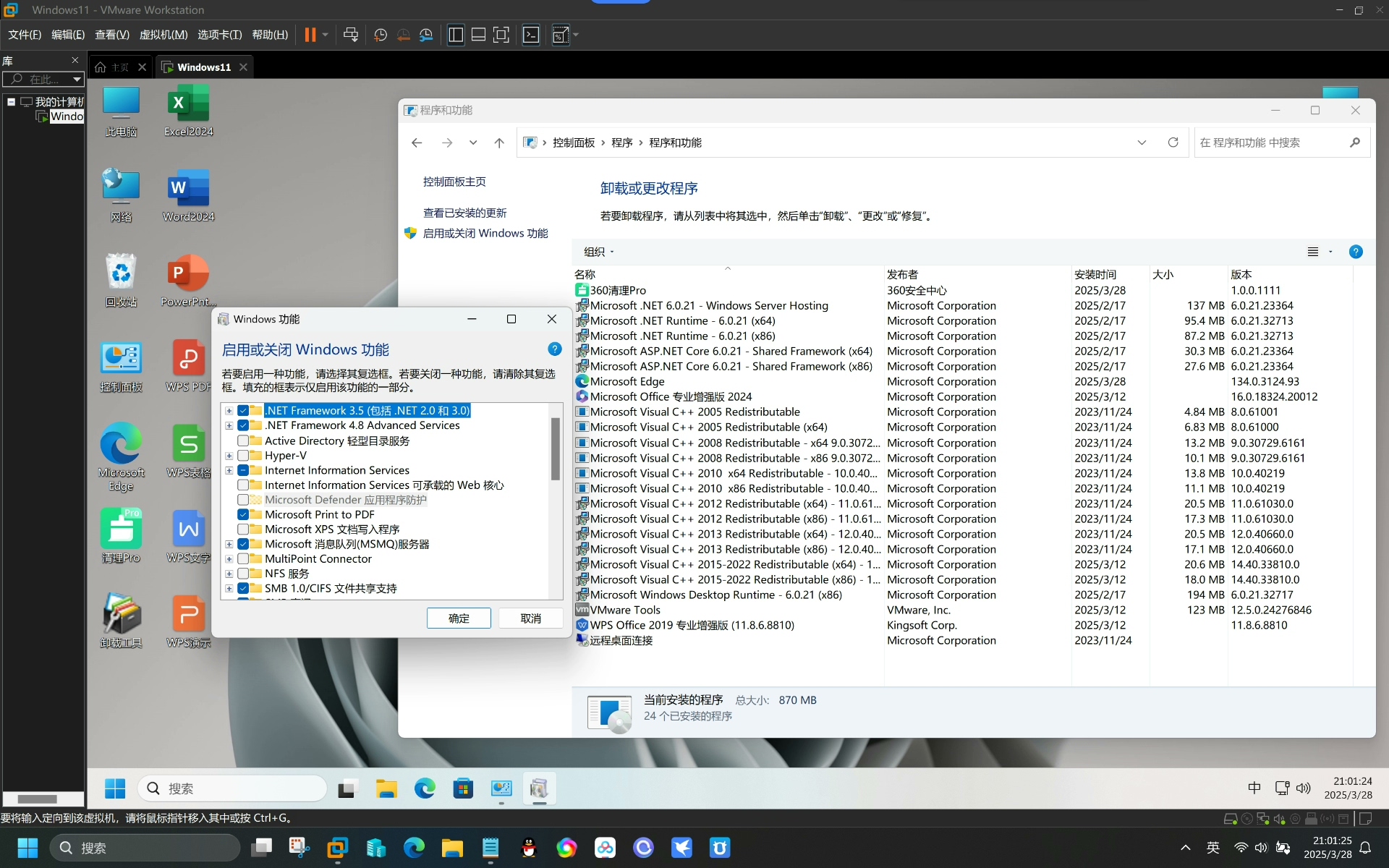Viewport: 1389px width, 868px height.
Task: Open the 虚拟机(M) menu
Action: 163,35
